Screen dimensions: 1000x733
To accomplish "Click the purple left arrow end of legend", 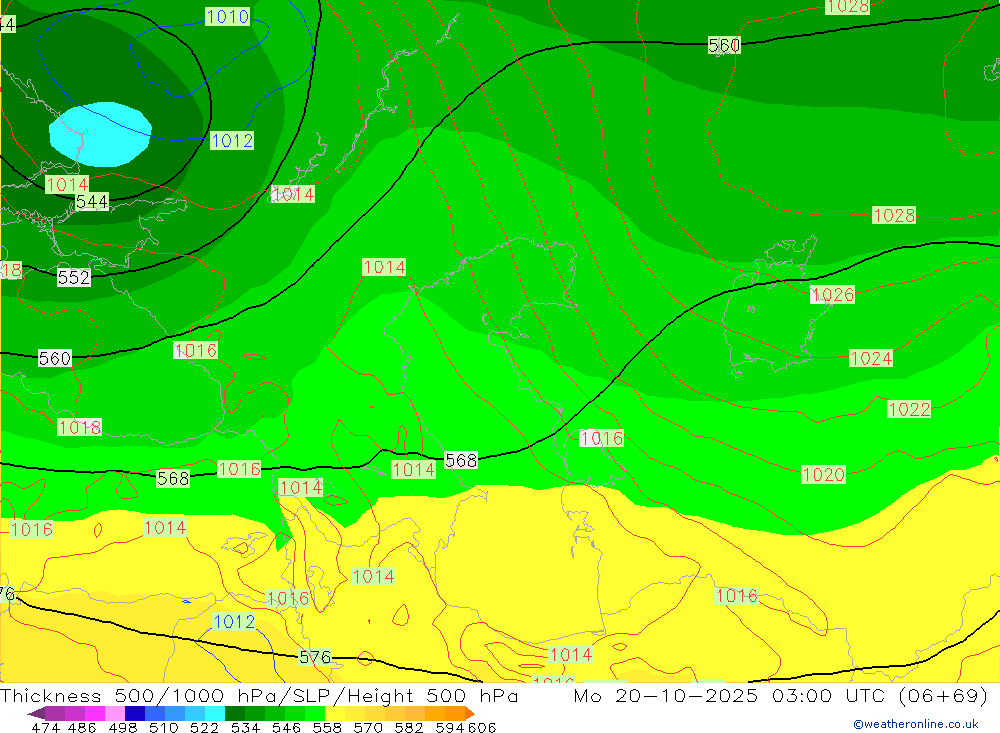I will coord(36,713).
